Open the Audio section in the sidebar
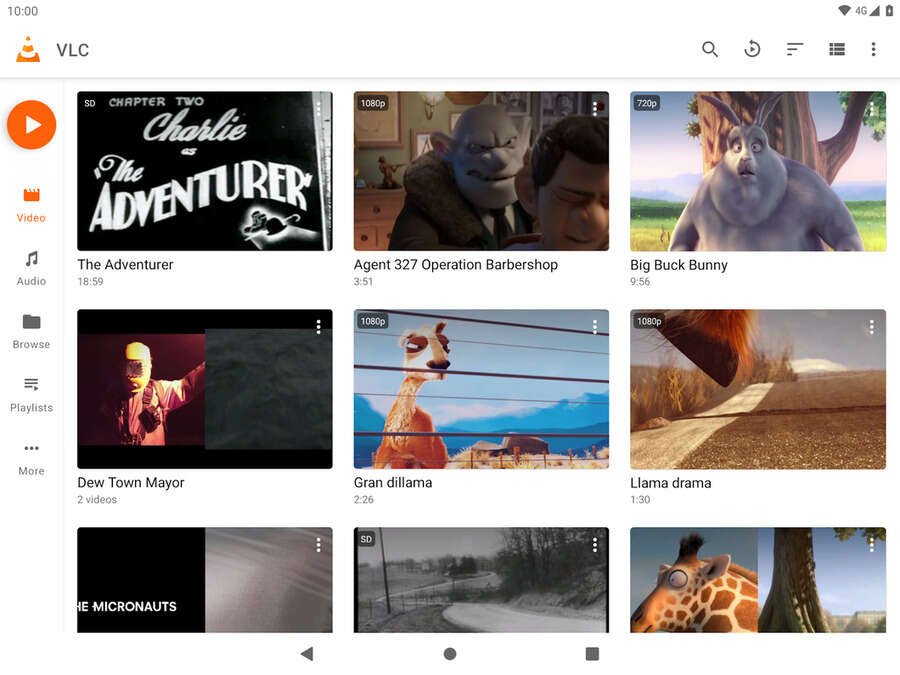 30,268
